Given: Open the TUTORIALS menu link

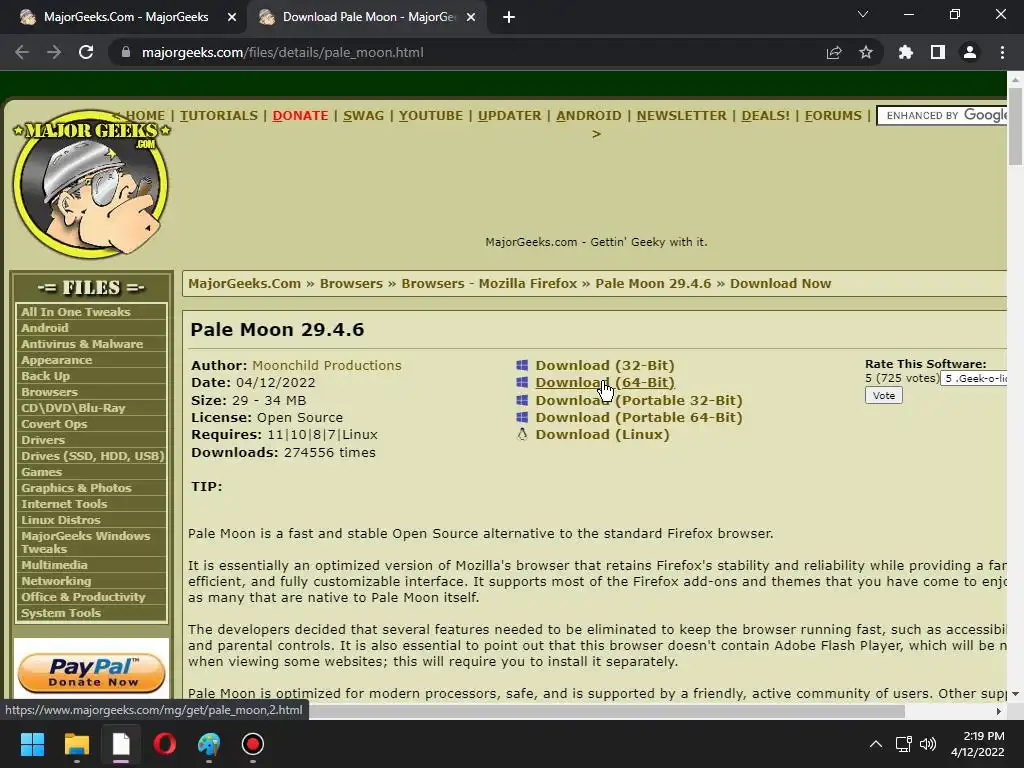Looking at the screenshot, I should (x=219, y=116).
